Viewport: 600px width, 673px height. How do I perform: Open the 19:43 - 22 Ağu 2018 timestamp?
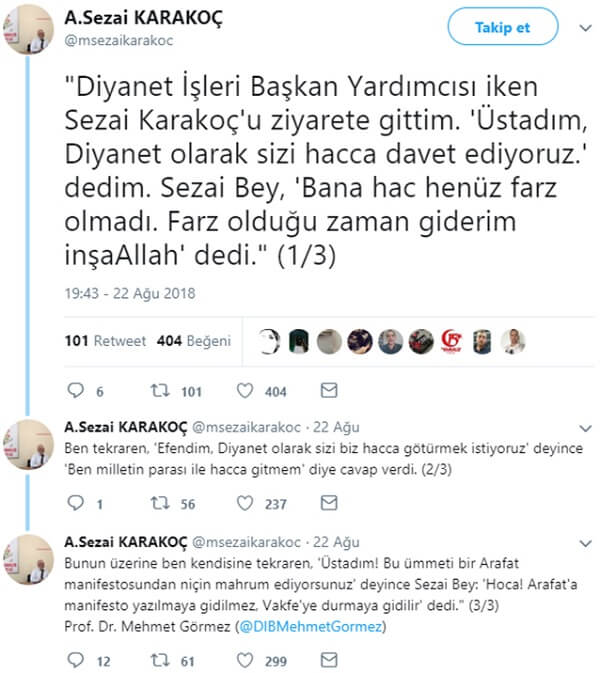click(130, 294)
